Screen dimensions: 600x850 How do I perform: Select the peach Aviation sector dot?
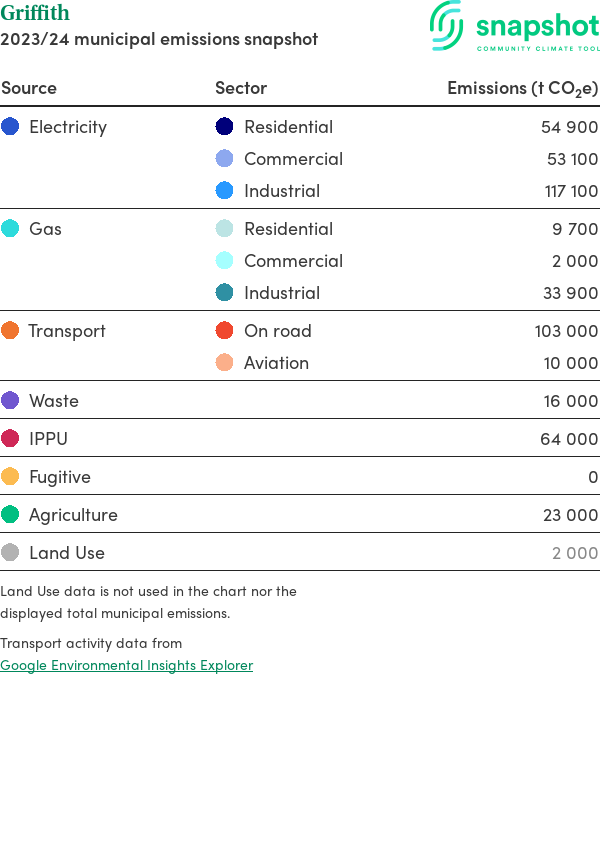[x=225, y=363]
